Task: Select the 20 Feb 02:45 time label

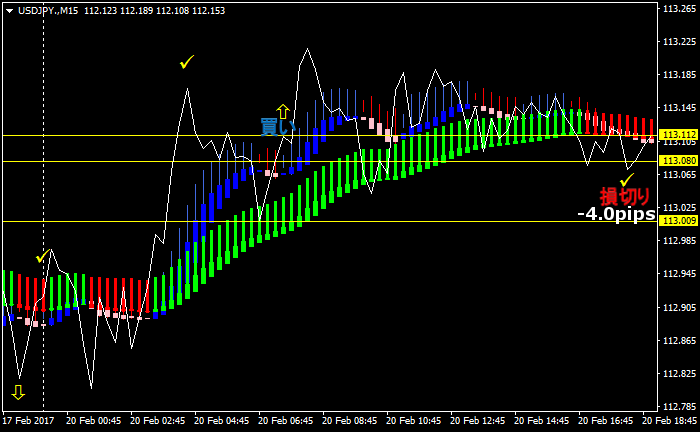Action: click(158, 421)
